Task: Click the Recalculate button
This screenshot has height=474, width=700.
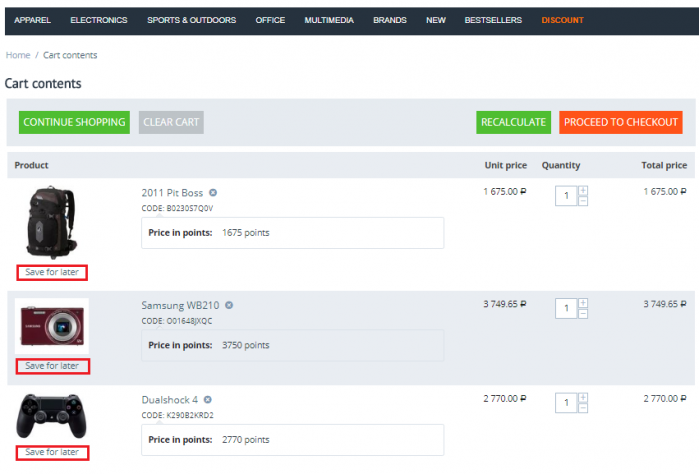Action: pyautogui.click(x=513, y=122)
